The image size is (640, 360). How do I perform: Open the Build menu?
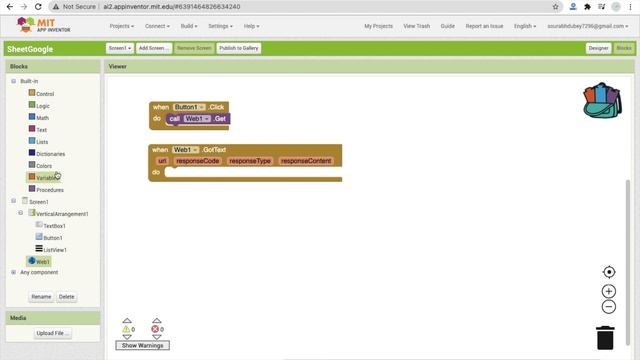pyautogui.click(x=189, y=26)
